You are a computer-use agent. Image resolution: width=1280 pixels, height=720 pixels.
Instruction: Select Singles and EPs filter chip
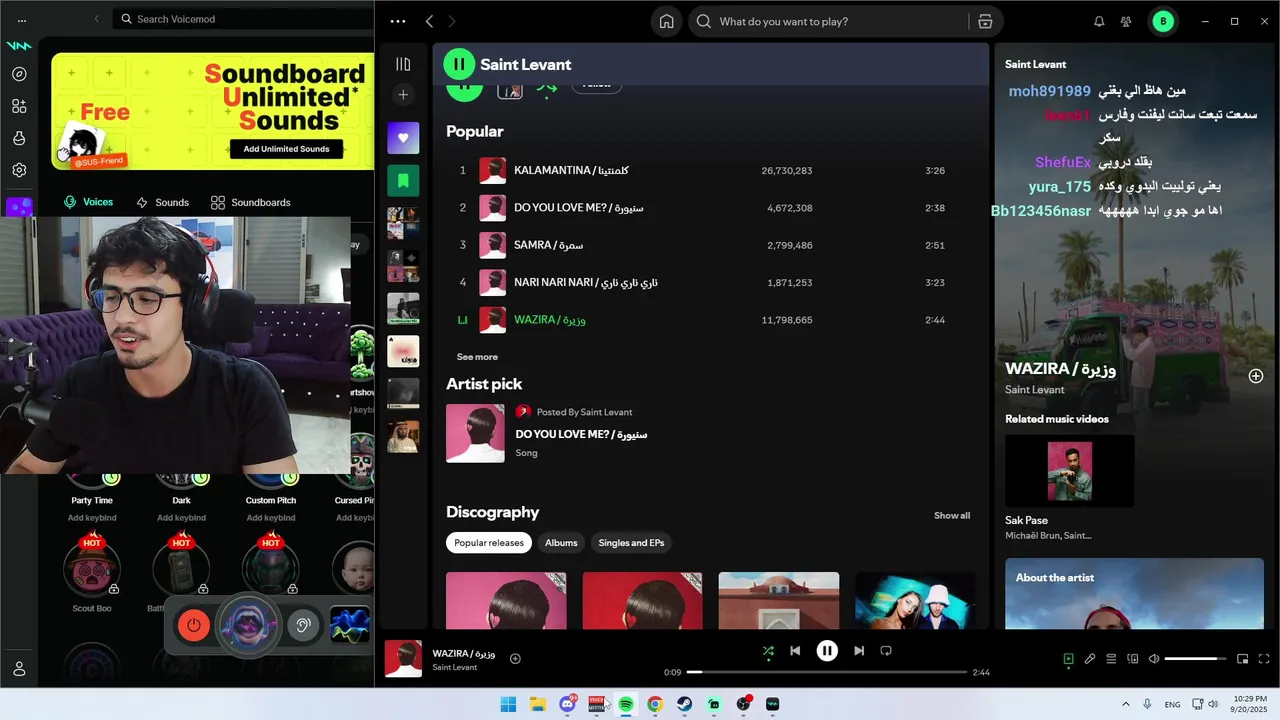(x=631, y=543)
